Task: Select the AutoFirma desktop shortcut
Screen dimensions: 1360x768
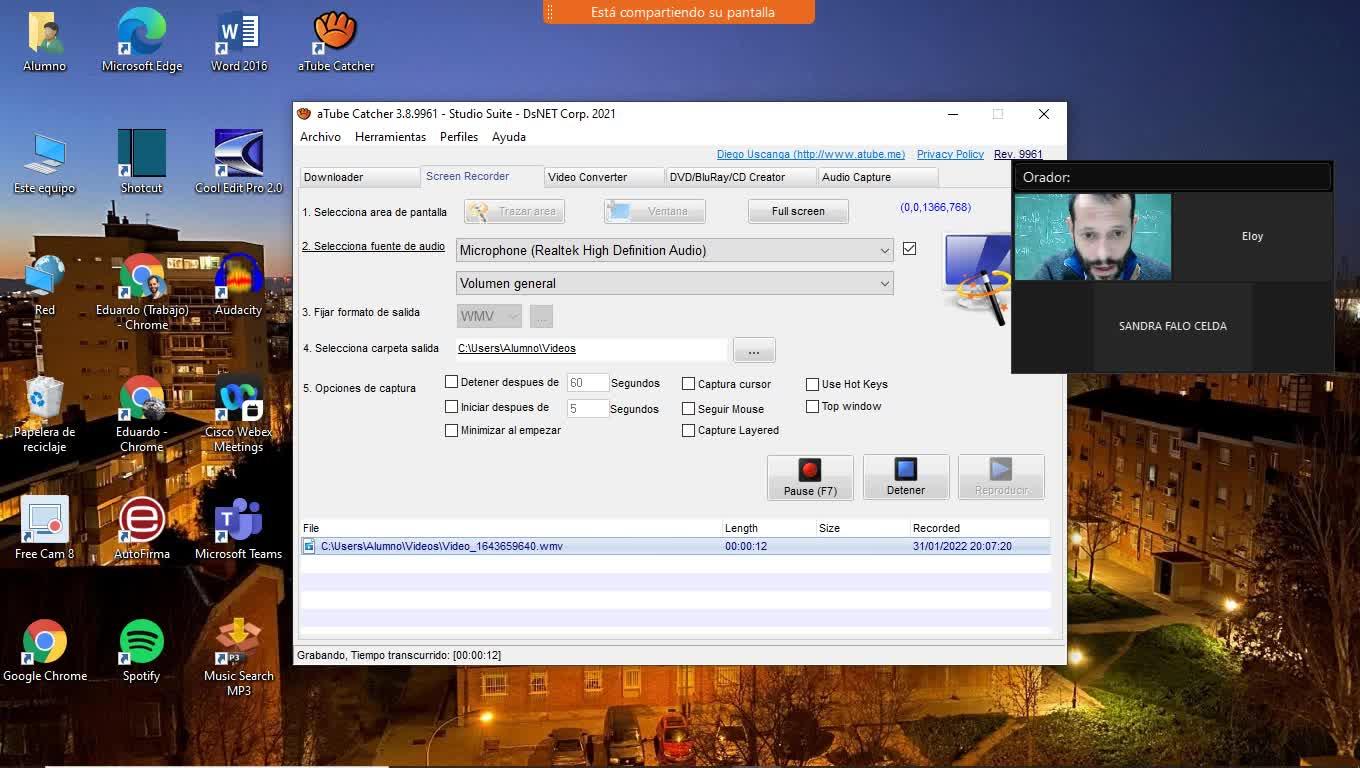Action: tap(142, 529)
